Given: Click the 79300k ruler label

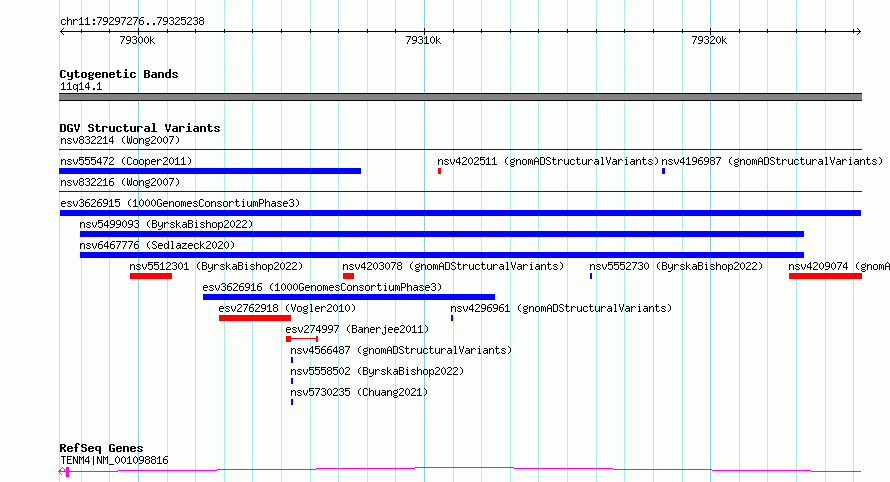Looking at the screenshot, I should coord(137,40).
